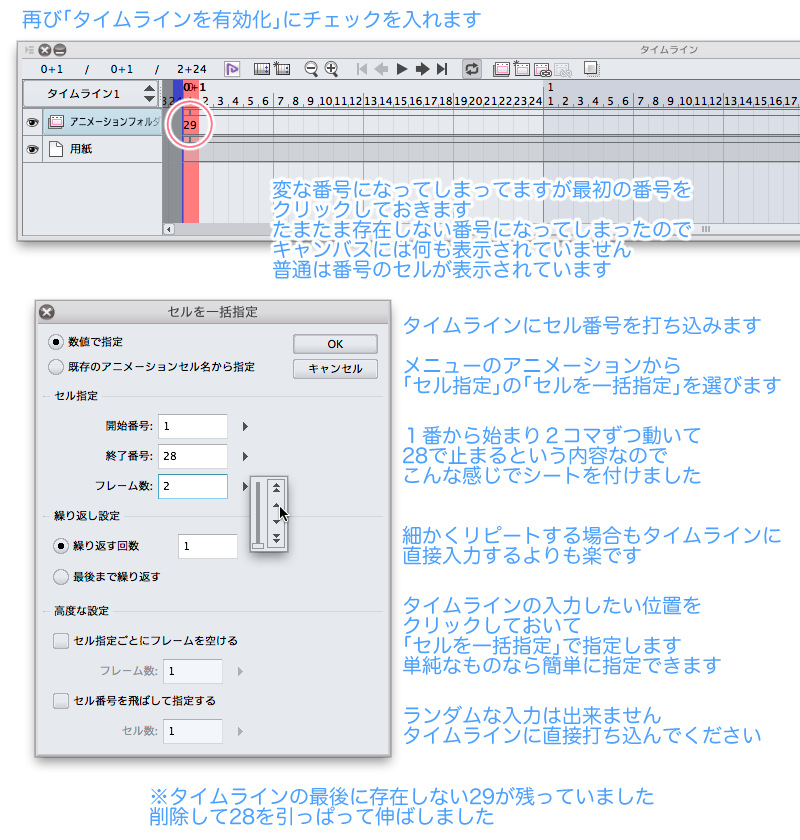Click frame 24 on the timeline ruler
Viewport: 800px width, 840px height.
[536, 101]
